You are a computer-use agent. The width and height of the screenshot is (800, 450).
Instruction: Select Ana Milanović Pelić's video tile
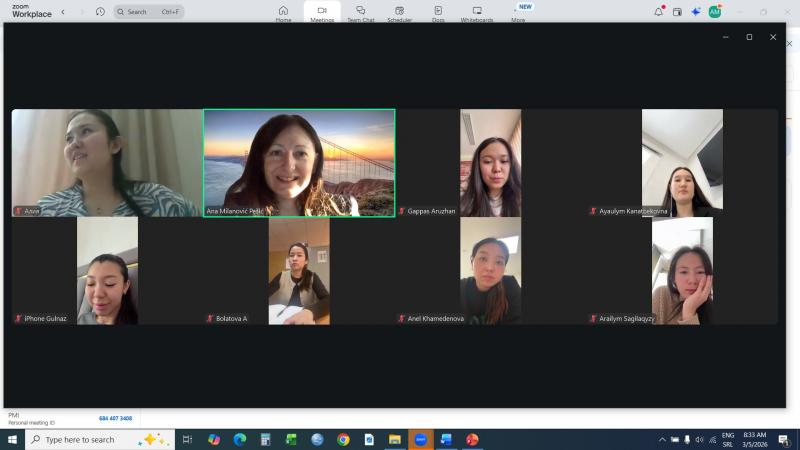(x=299, y=162)
